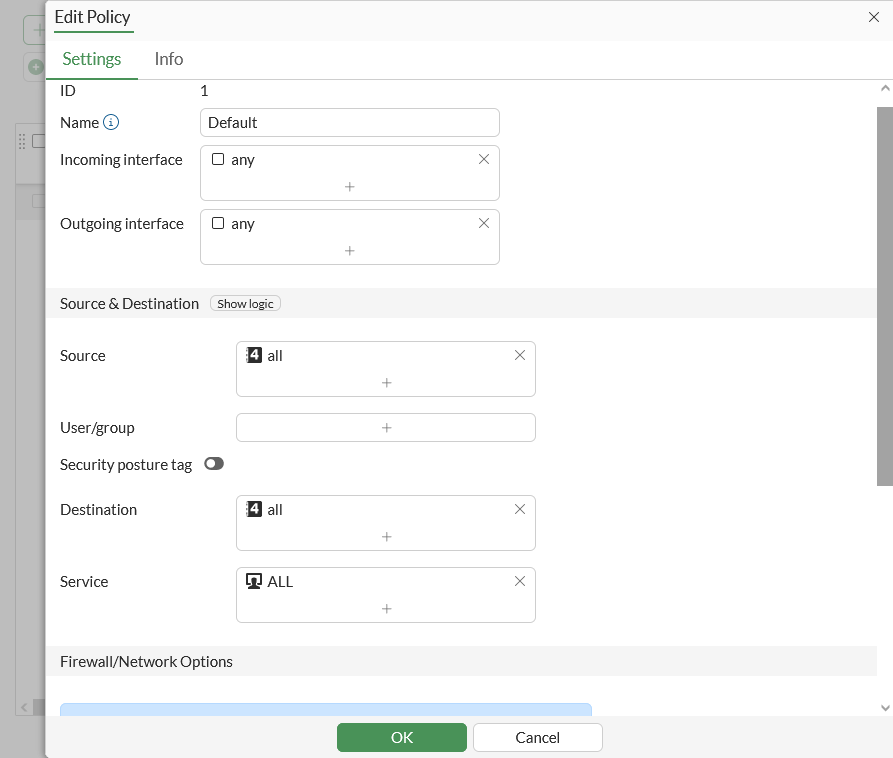Switch to the Info tab
893x758 pixels.
[169, 59]
